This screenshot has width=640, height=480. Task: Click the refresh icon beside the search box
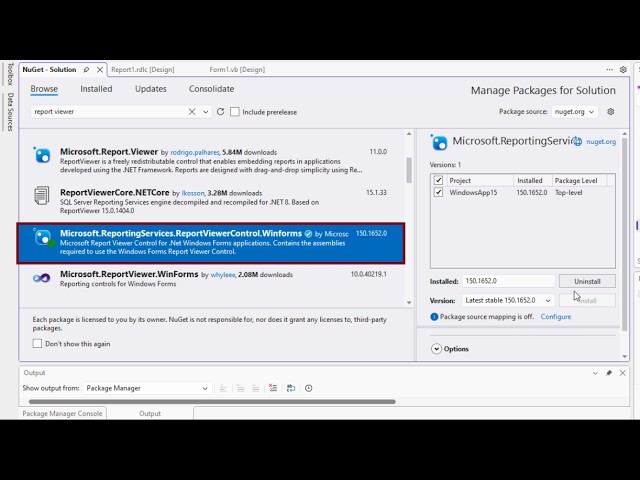220,112
